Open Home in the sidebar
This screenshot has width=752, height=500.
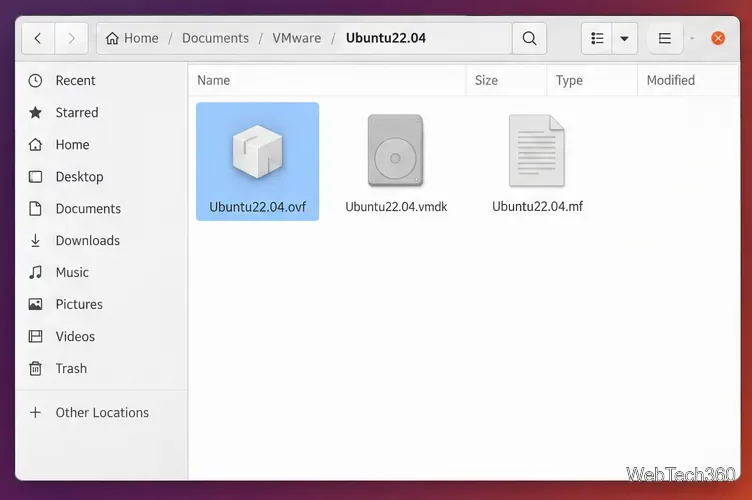(101, 145)
